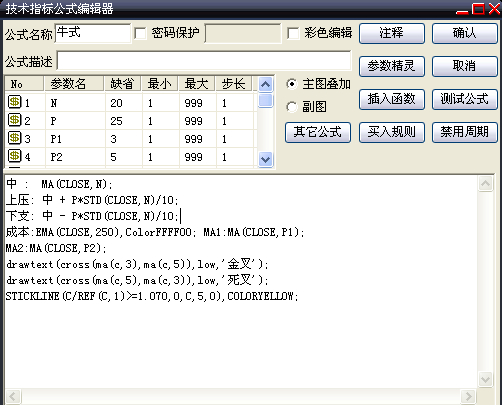The image size is (502, 405).
Task: Click the 插入函数 button
Action: pos(392,99)
